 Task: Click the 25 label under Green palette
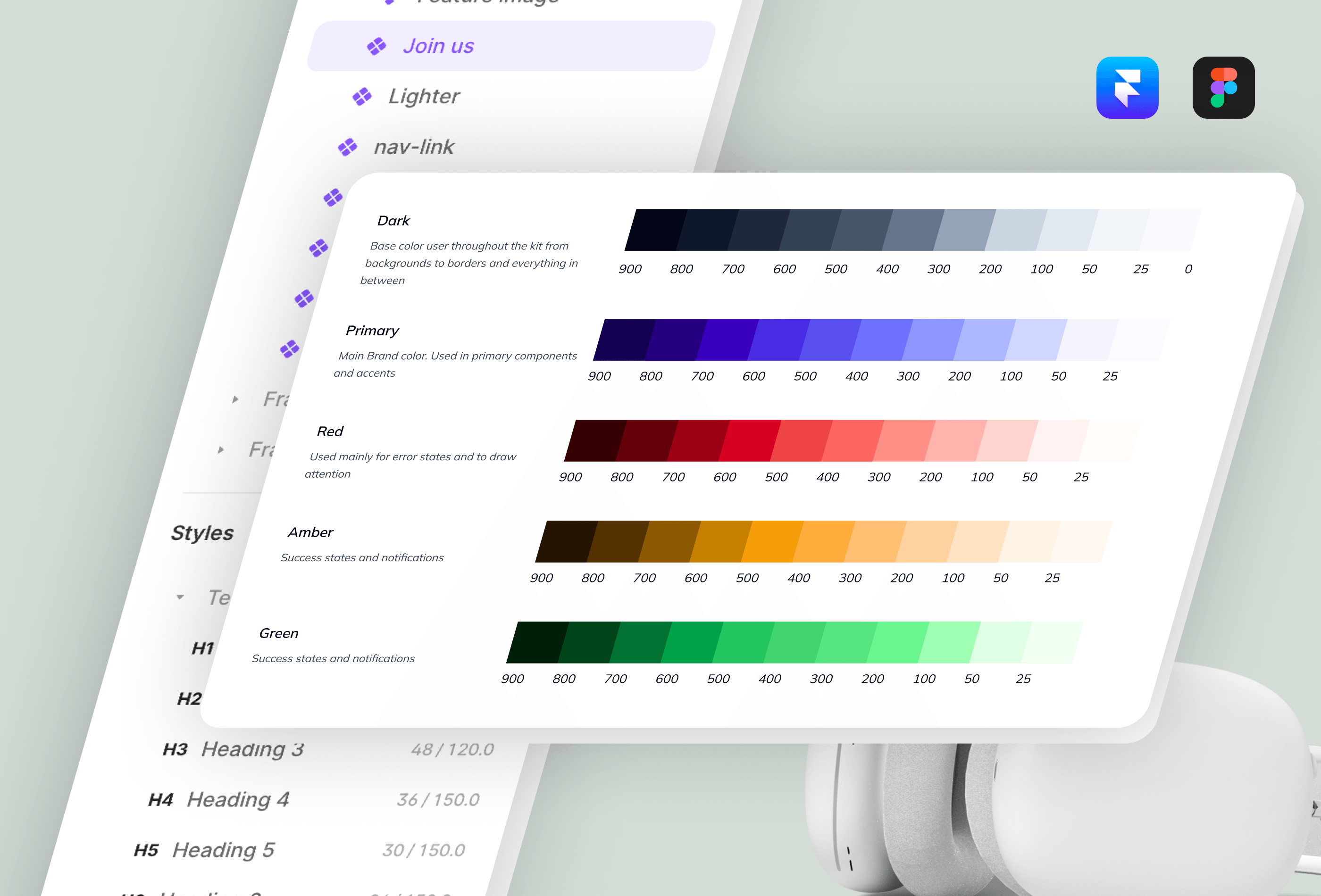point(1023,679)
